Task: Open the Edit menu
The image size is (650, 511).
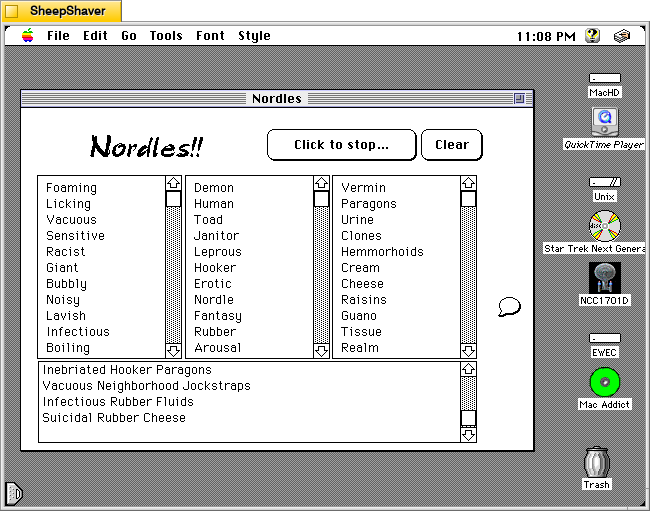Action: tap(95, 36)
